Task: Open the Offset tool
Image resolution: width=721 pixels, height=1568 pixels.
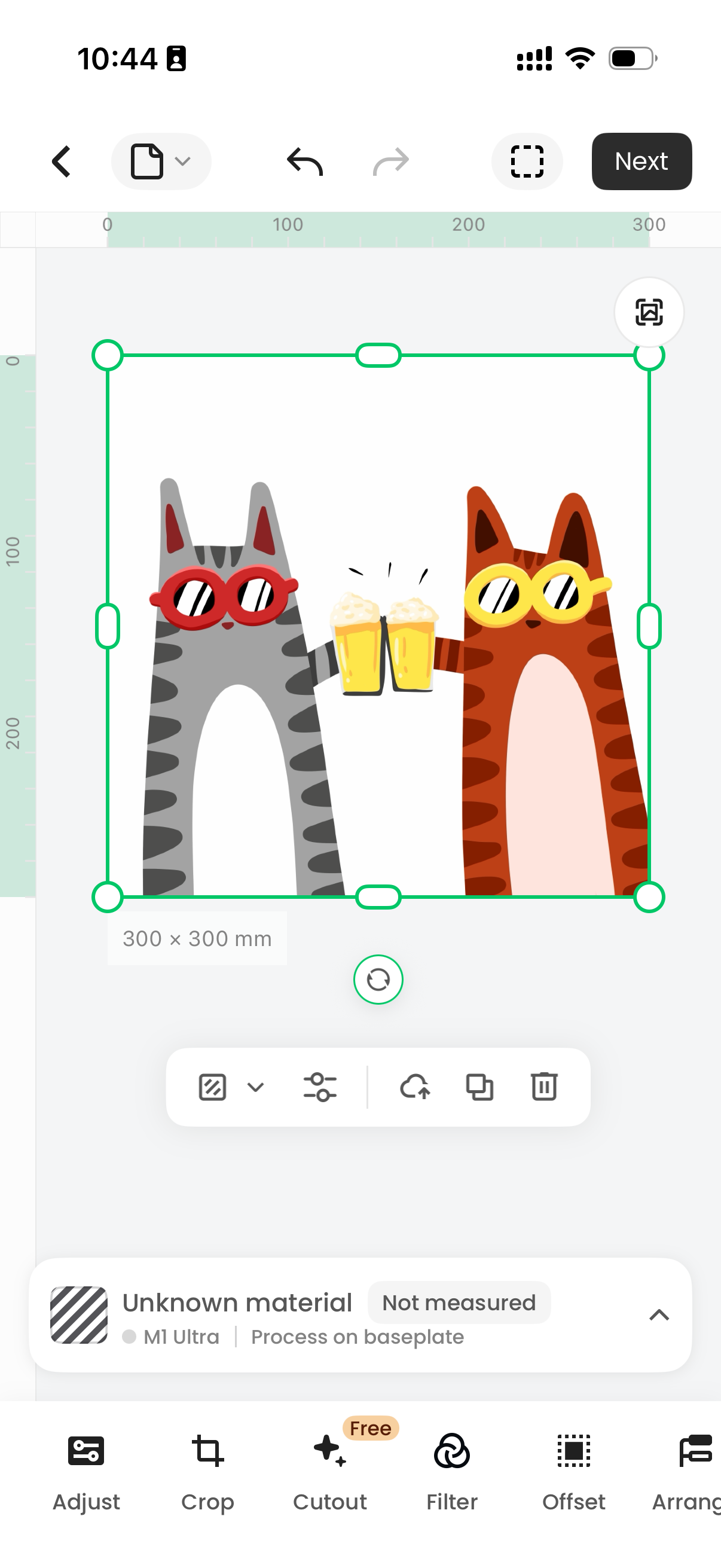Action: pos(574,1473)
